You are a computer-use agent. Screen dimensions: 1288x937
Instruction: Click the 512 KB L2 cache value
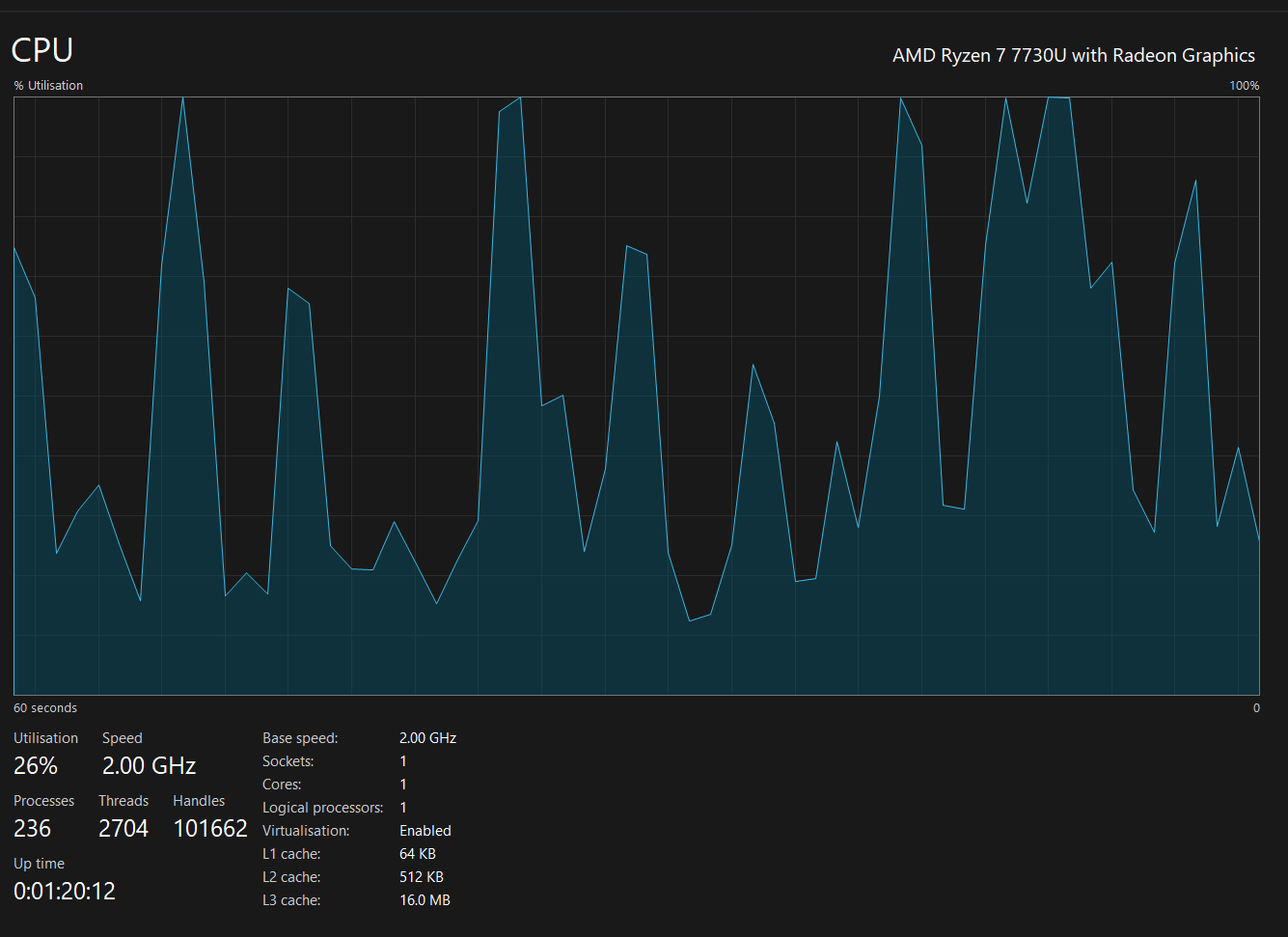(x=422, y=876)
